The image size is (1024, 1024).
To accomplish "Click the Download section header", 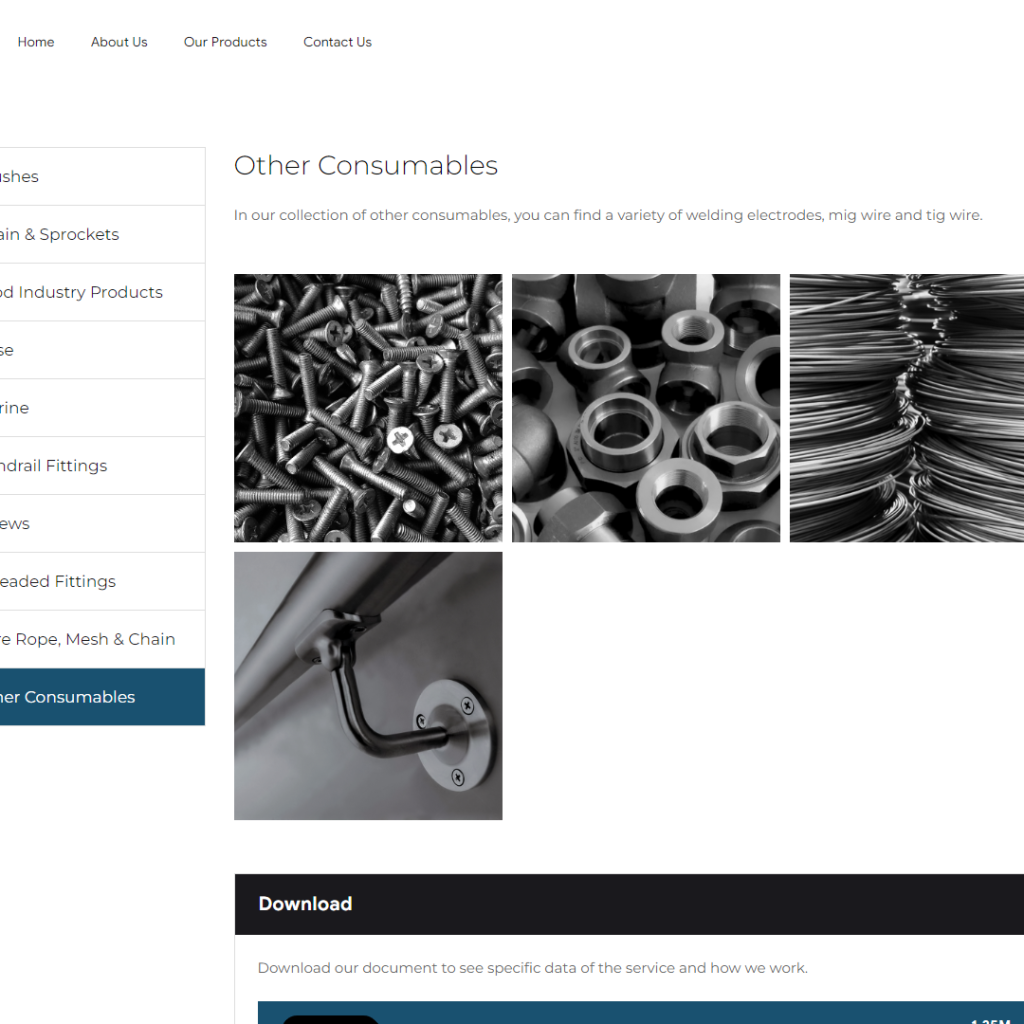I will coord(630,904).
